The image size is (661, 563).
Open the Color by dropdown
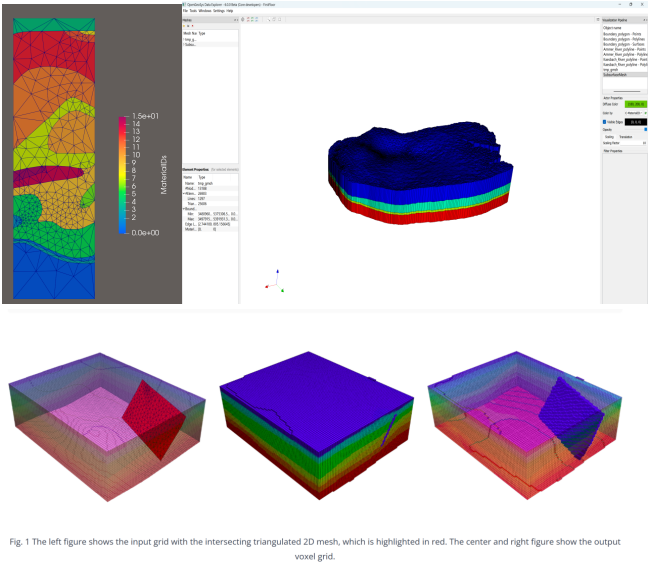(x=633, y=113)
